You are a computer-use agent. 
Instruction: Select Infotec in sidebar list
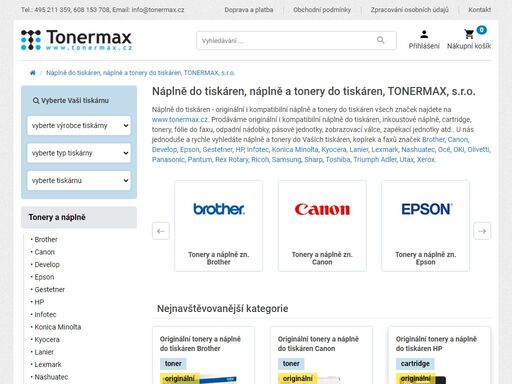point(45,314)
